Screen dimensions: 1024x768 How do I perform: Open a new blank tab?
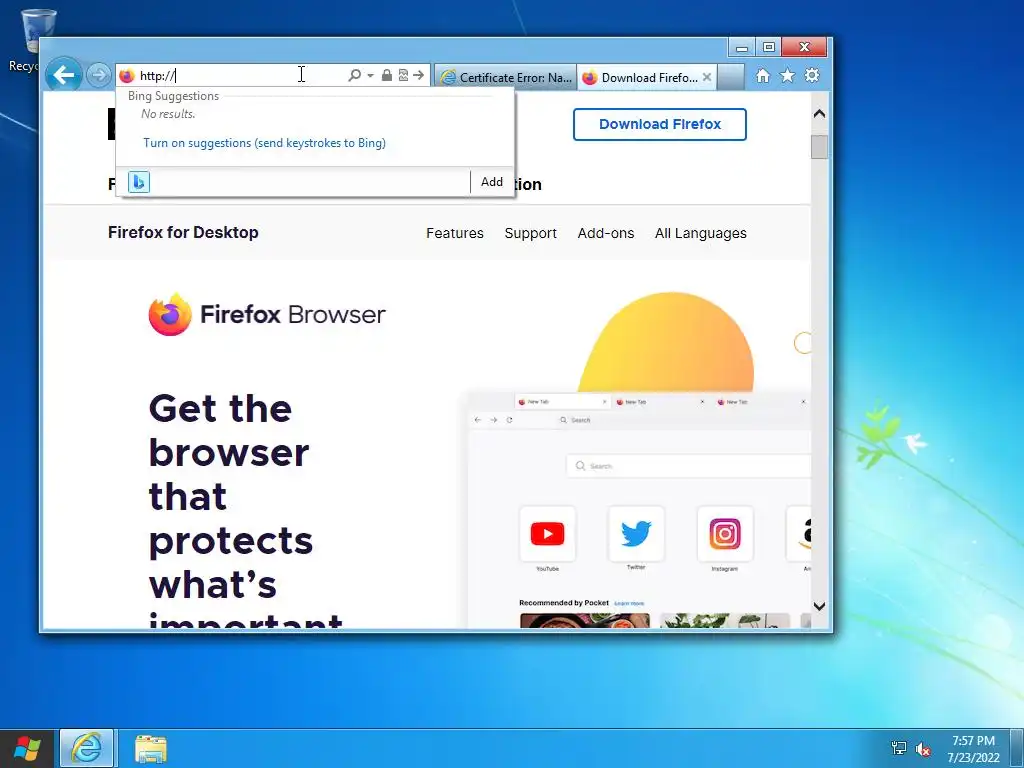coord(731,77)
